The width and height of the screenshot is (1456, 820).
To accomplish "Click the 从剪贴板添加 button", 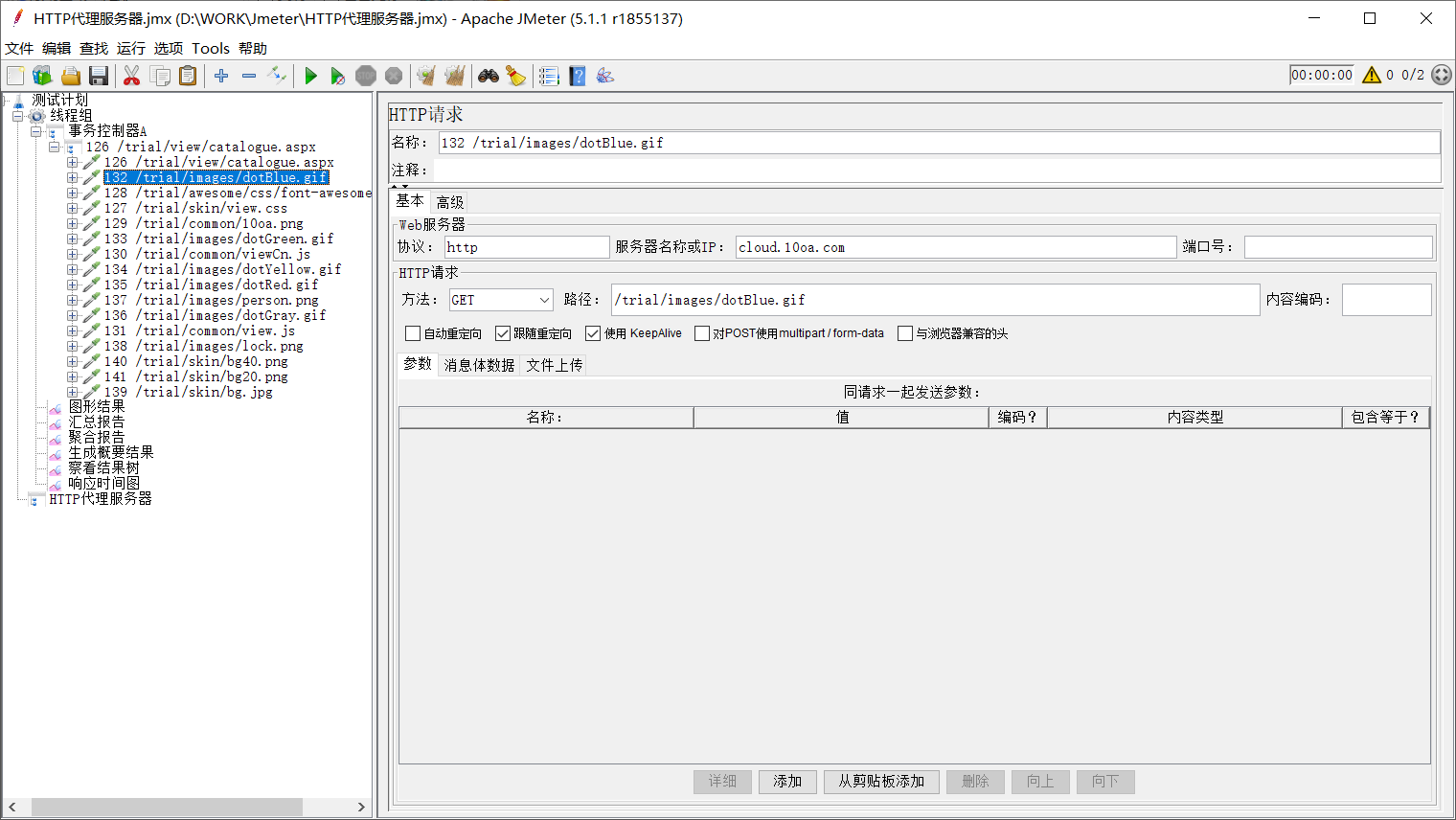I will pyautogui.click(x=881, y=782).
